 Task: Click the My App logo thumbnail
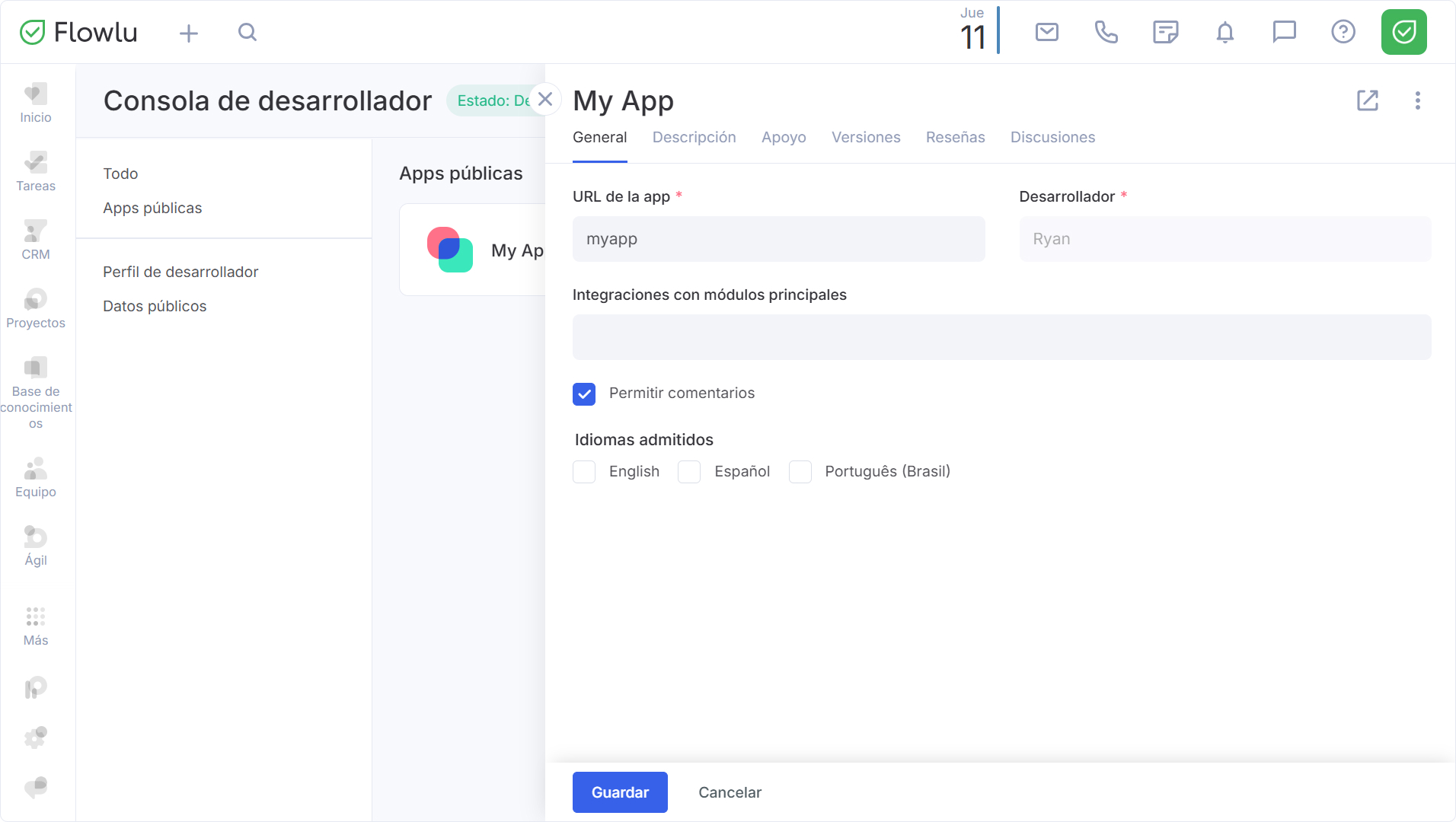(x=450, y=250)
